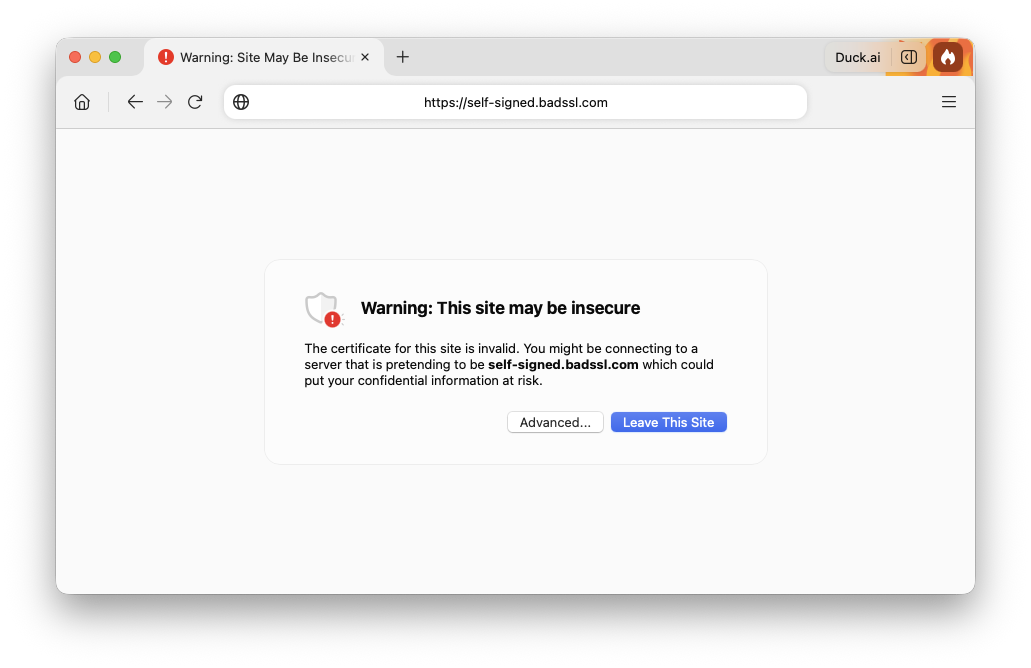Go to the home page icon

(x=82, y=102)
